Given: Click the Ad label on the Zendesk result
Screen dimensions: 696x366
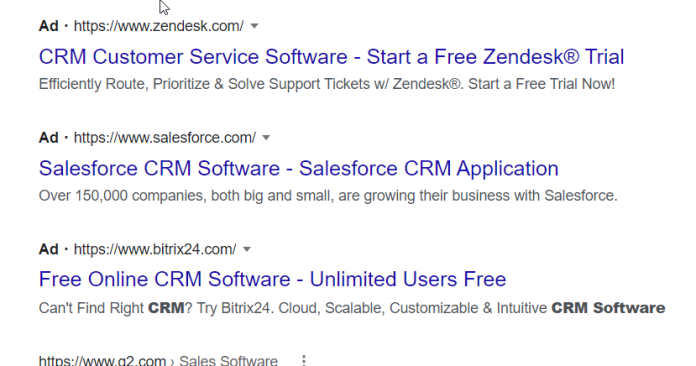Looking at the screenshot, I should point(48,26).
